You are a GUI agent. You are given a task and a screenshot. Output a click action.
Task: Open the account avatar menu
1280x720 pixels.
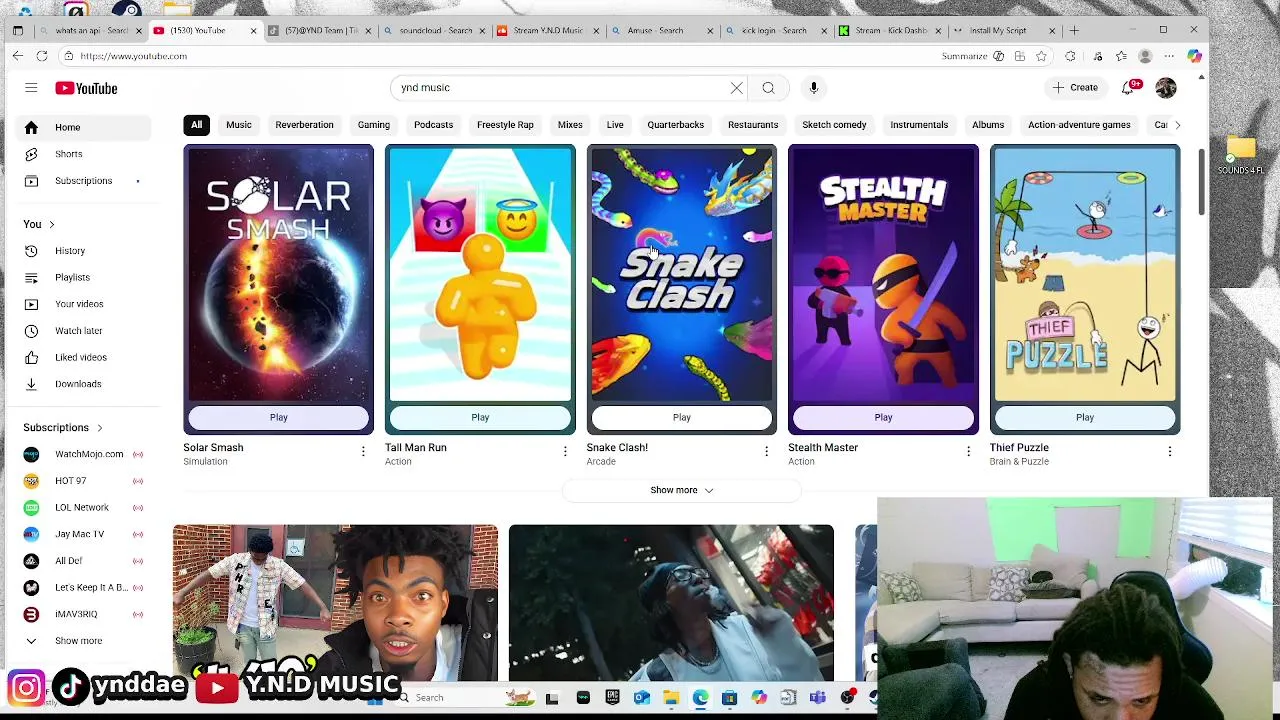[1166, 88]
